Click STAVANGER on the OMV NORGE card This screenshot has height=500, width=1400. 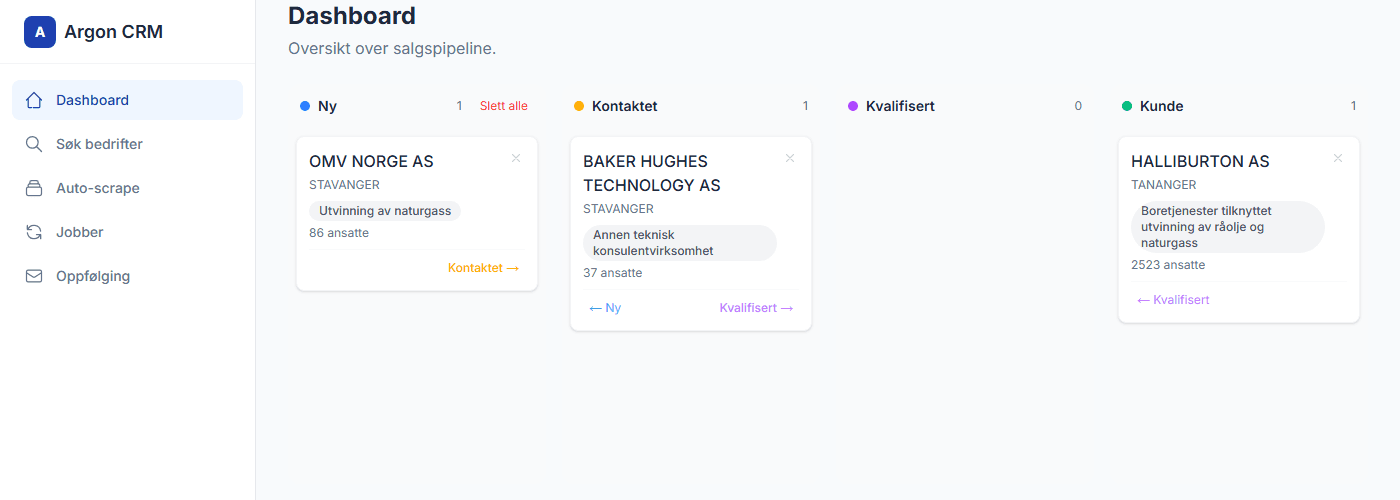pyautogui.click(x=345, y=185)
